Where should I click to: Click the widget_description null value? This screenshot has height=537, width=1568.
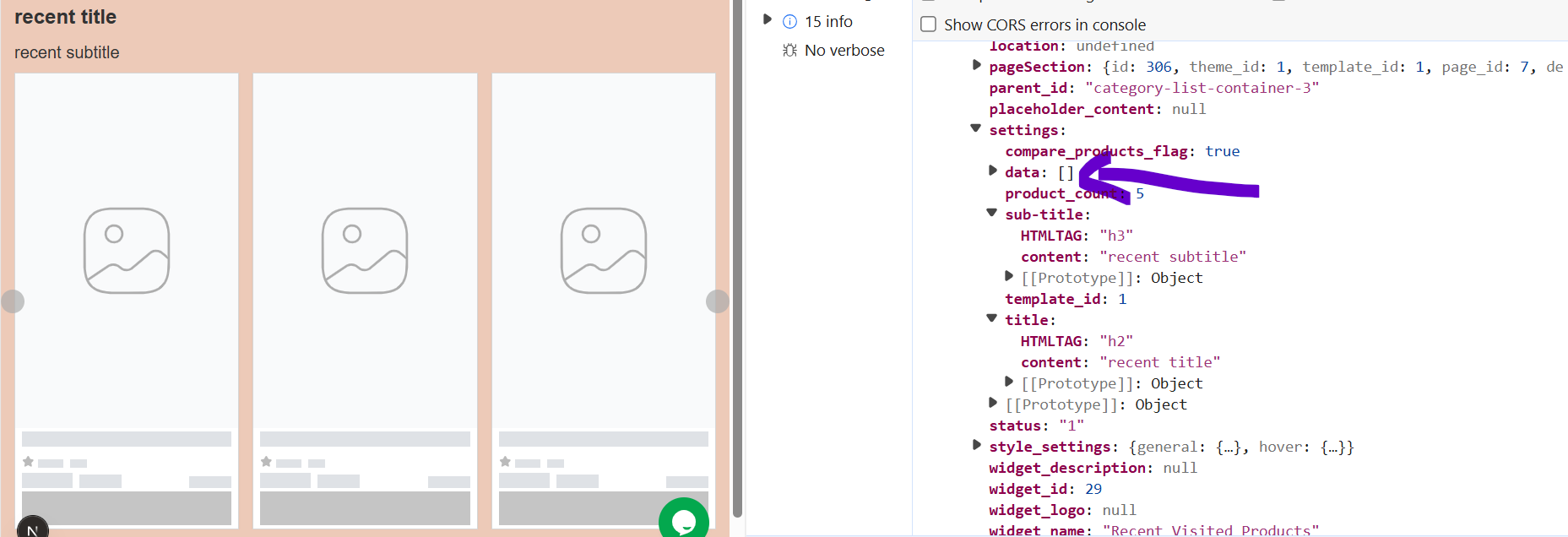(x=1180, y=468)
